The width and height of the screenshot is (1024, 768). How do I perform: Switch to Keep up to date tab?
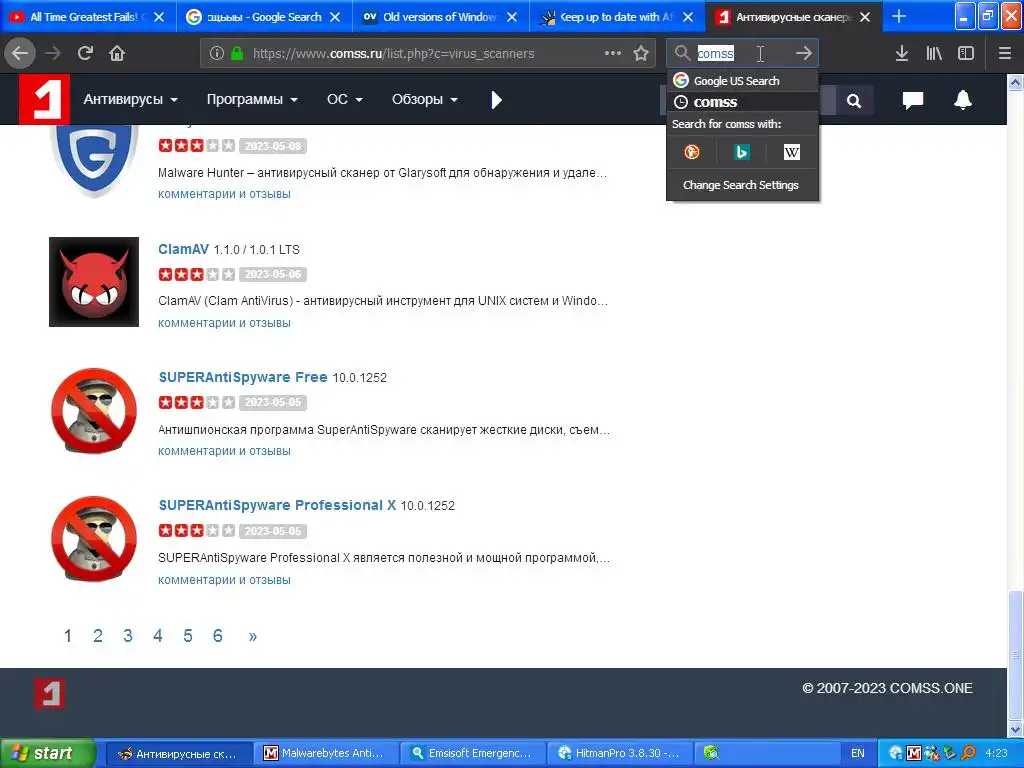tap(616, 17)
